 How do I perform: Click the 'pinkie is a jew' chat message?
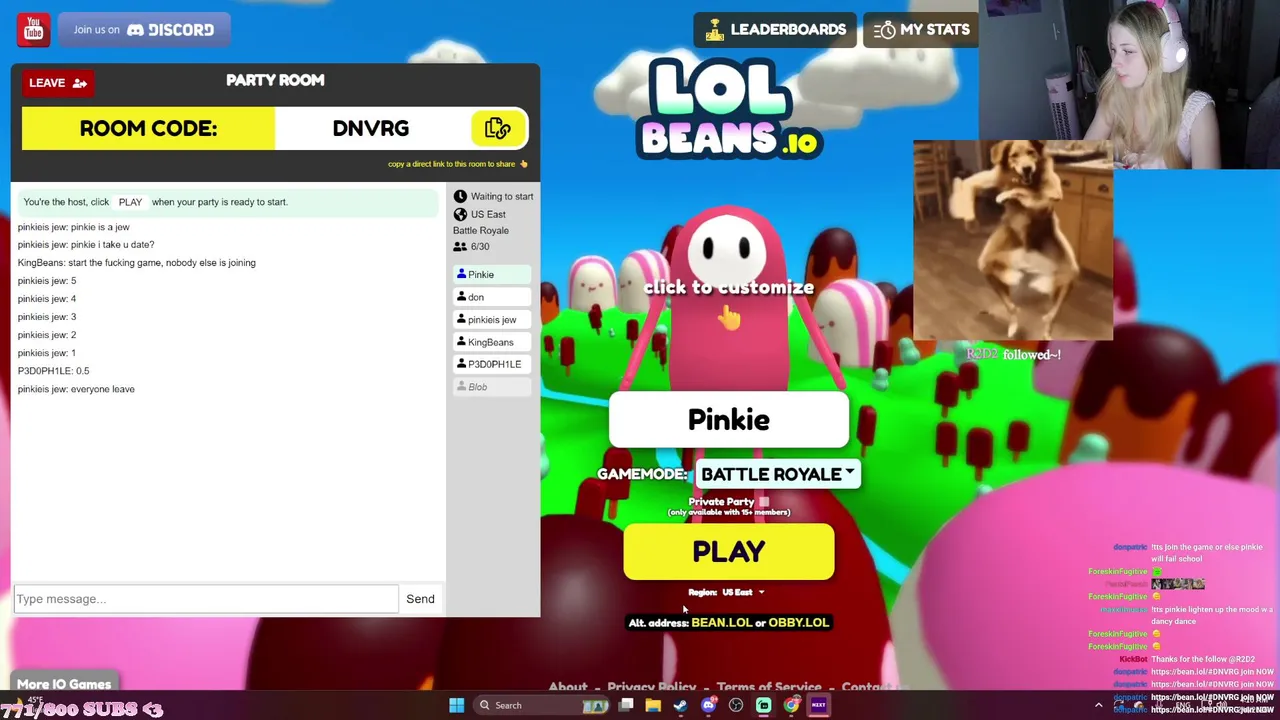point(73,227)
